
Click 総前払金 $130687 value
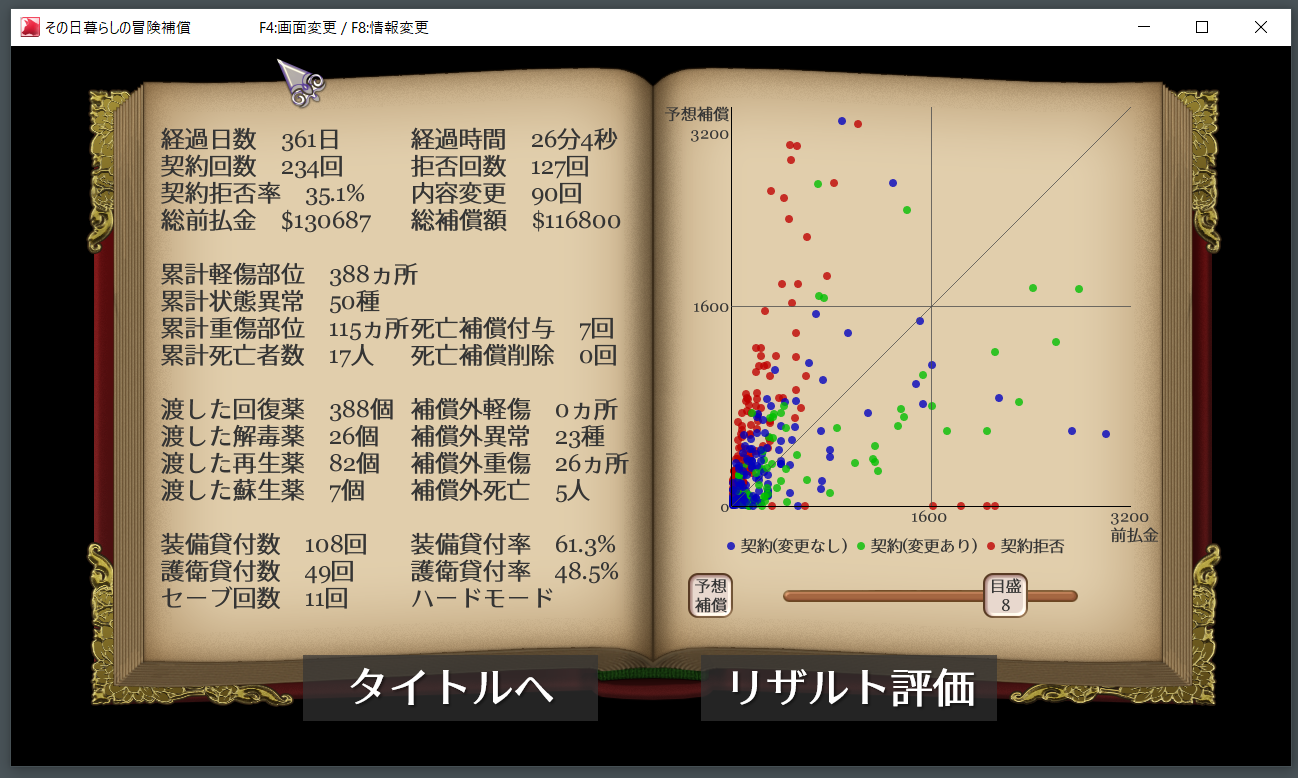[266, 221]
